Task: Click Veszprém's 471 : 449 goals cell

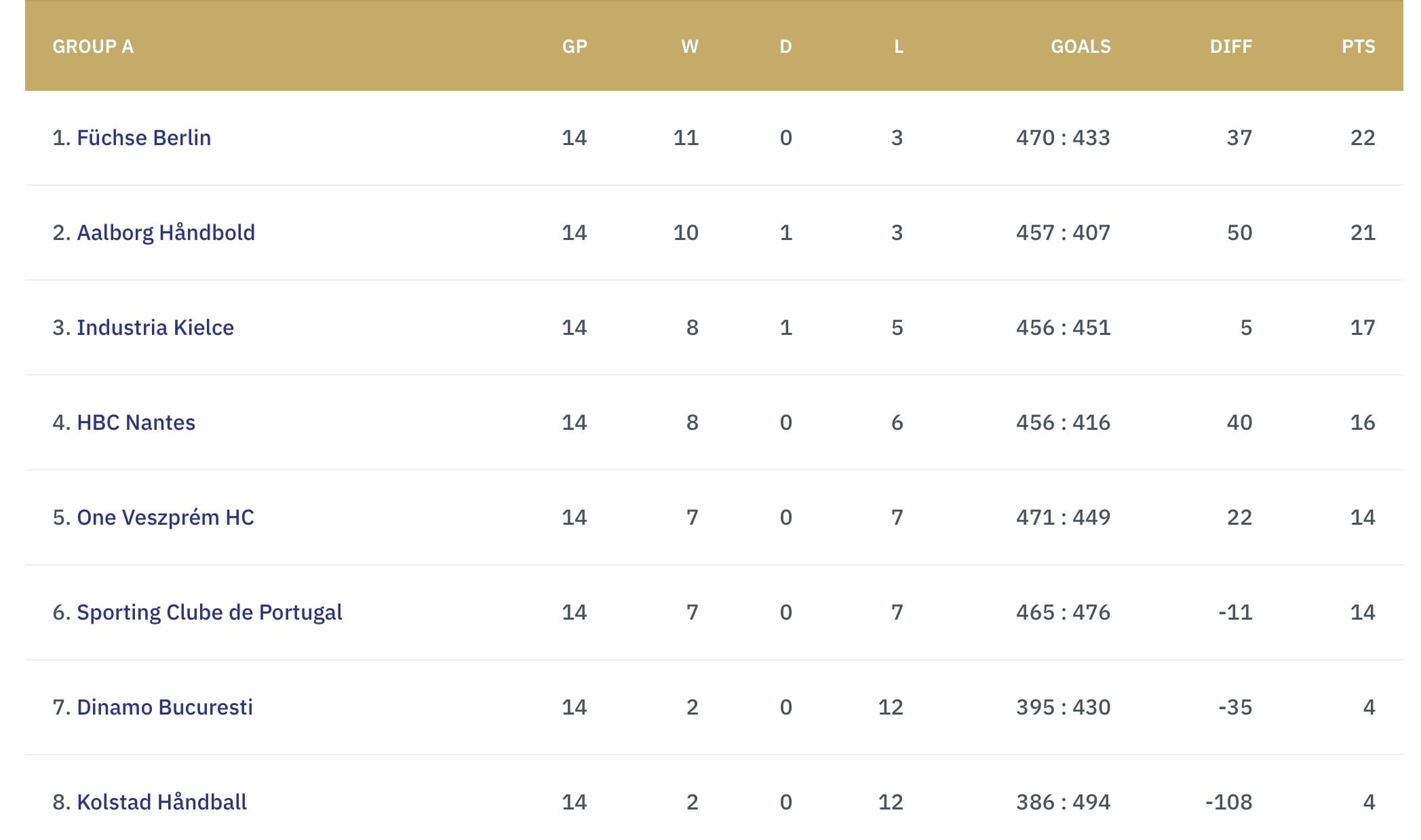Action: coord(1063,517)
